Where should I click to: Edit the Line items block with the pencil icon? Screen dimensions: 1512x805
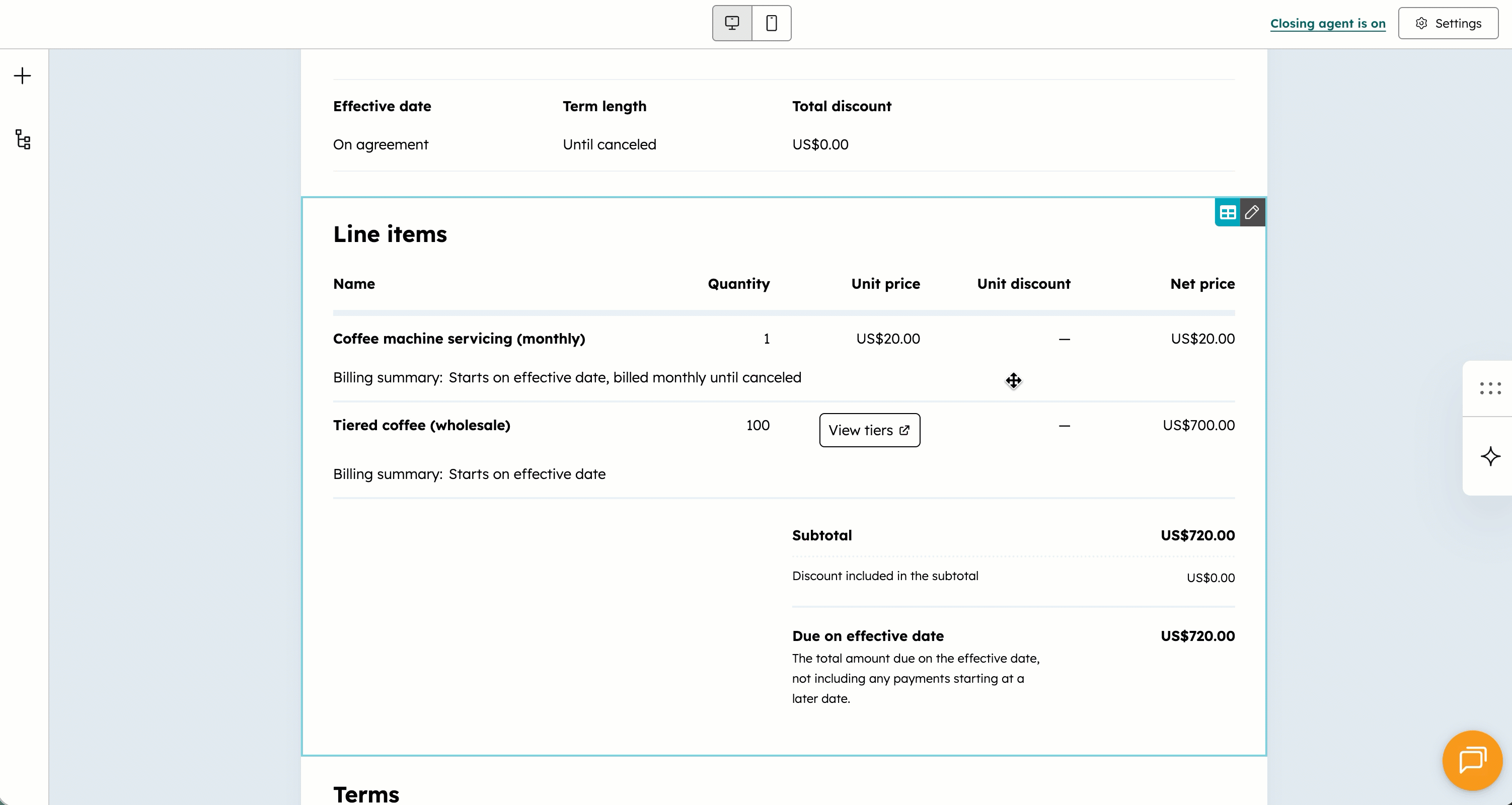(1253, 212)
